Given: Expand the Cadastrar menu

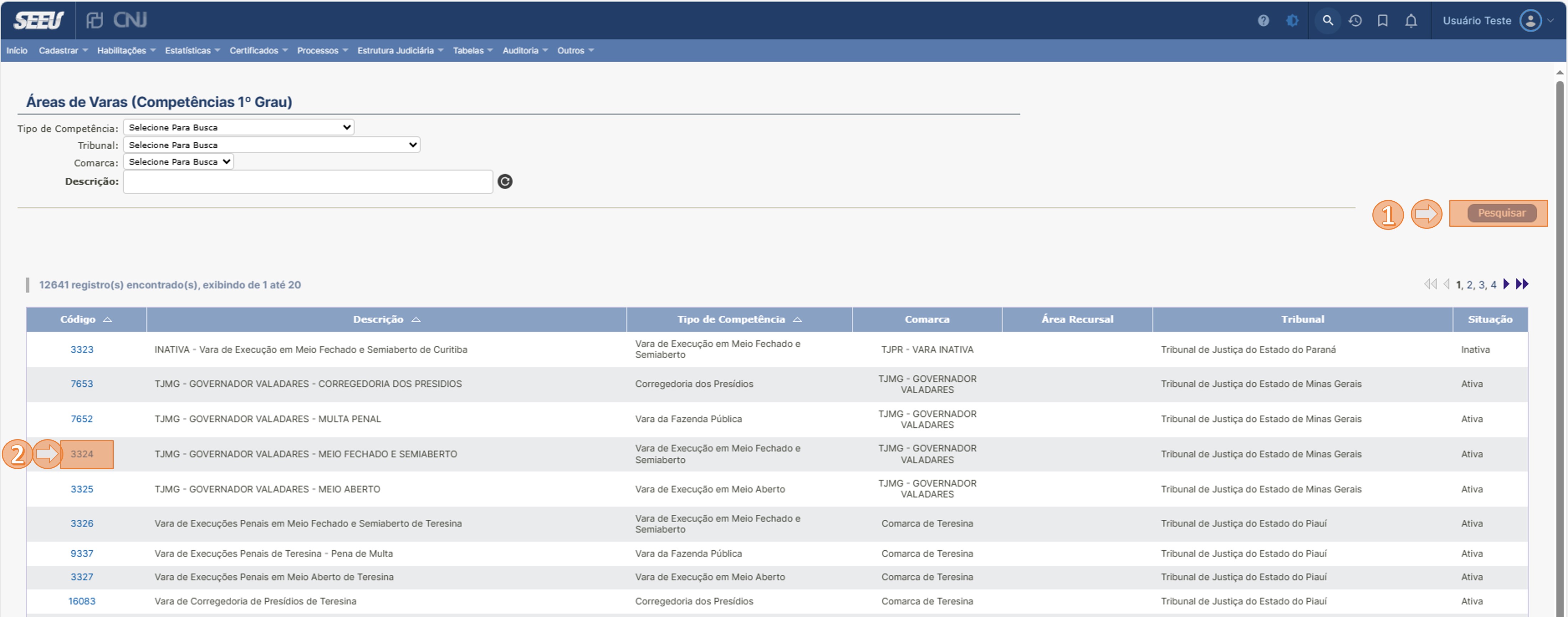Looking at the screenshot, I should pyautogui.click(x=63, y=51).
